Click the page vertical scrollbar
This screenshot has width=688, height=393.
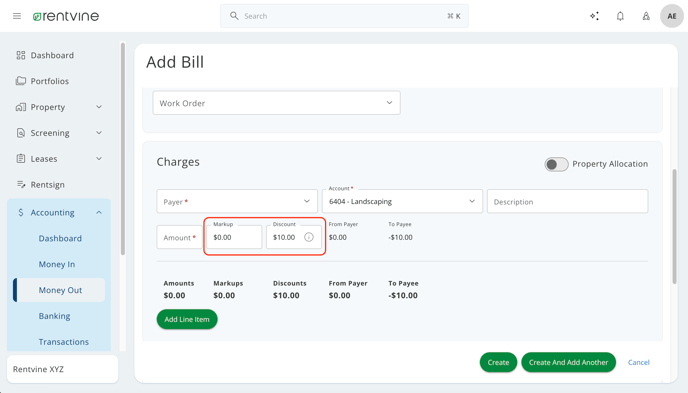pos(675,226)
